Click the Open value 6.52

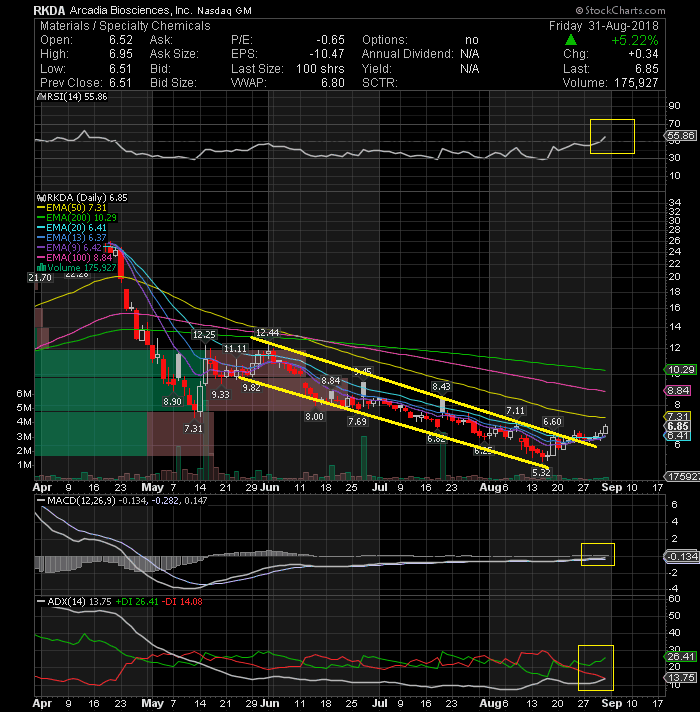pos(121,40)
